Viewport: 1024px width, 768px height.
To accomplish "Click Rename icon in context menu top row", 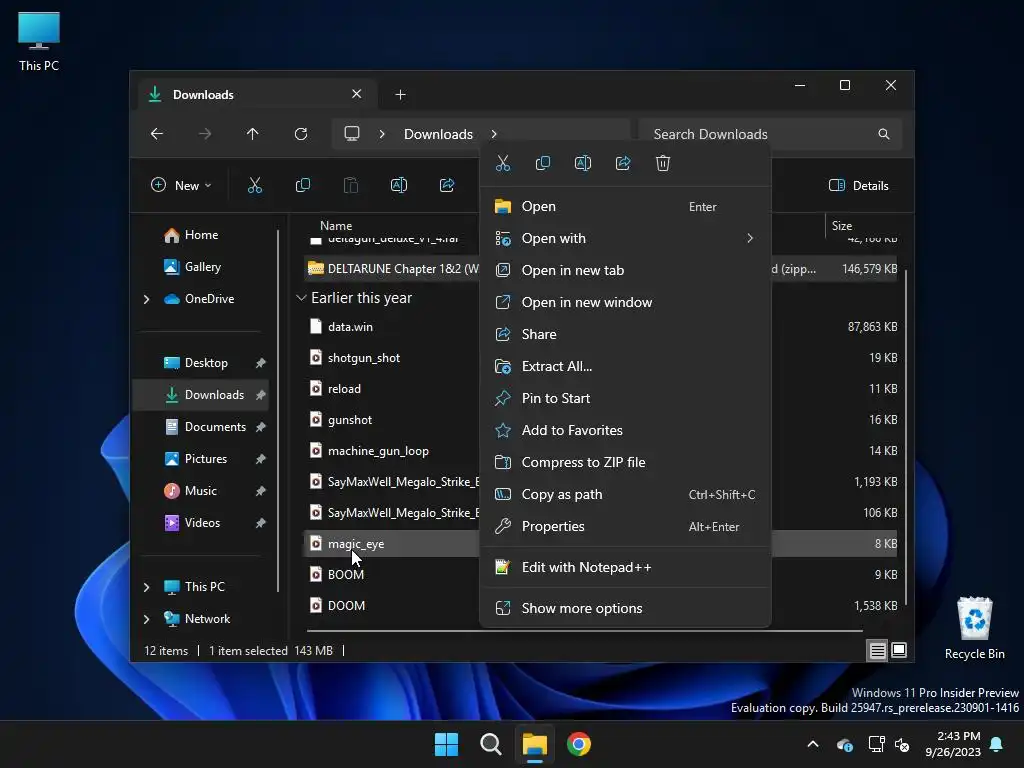I will 583,163.
